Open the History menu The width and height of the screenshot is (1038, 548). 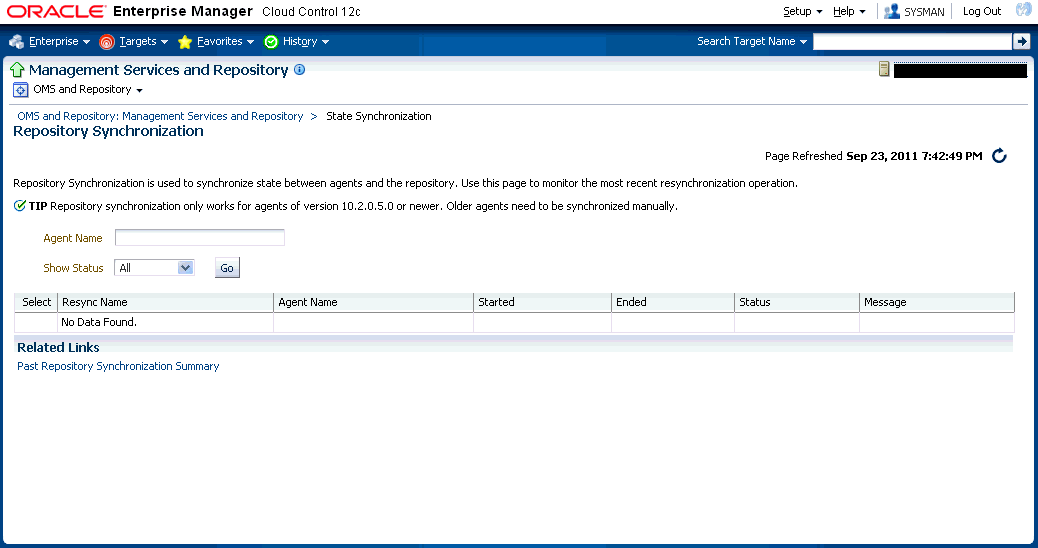306,42
